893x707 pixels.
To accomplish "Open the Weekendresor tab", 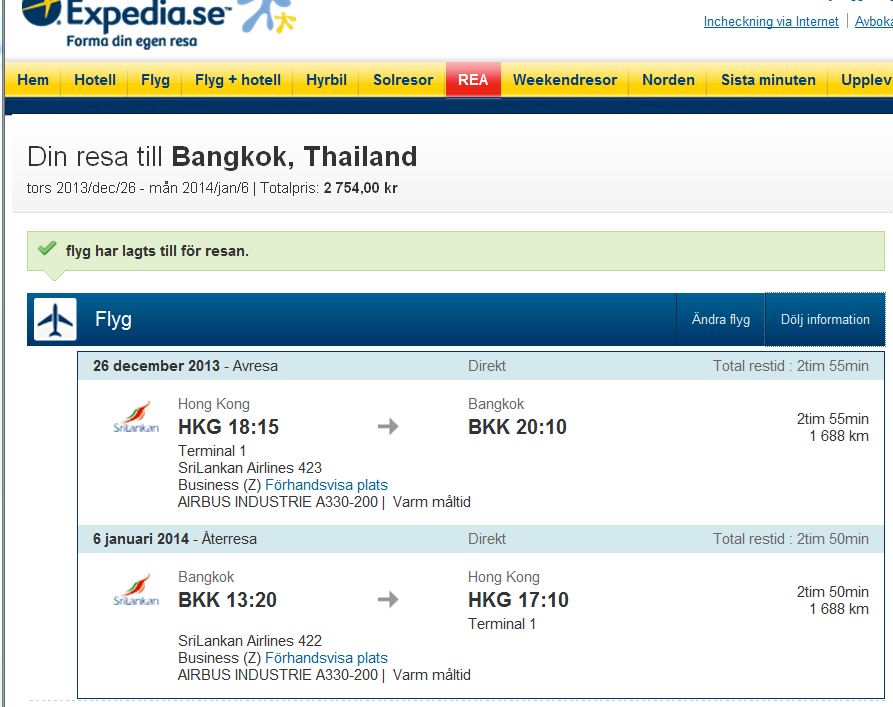I will (565, 80).
